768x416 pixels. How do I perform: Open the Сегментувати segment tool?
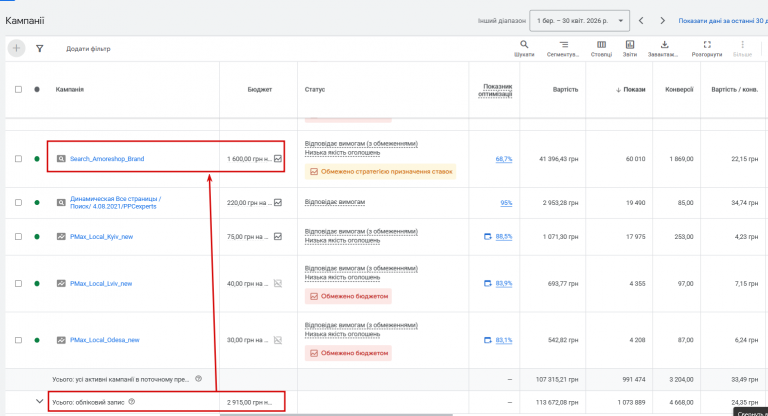563,48
